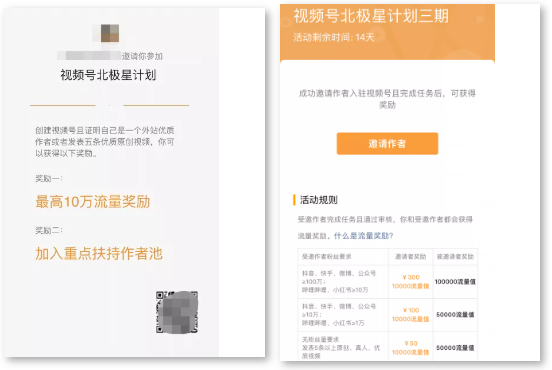This screenshot has height=370, width=552.
Task: Click the blurred avatar at top
Action: click(x=110, y=33)
